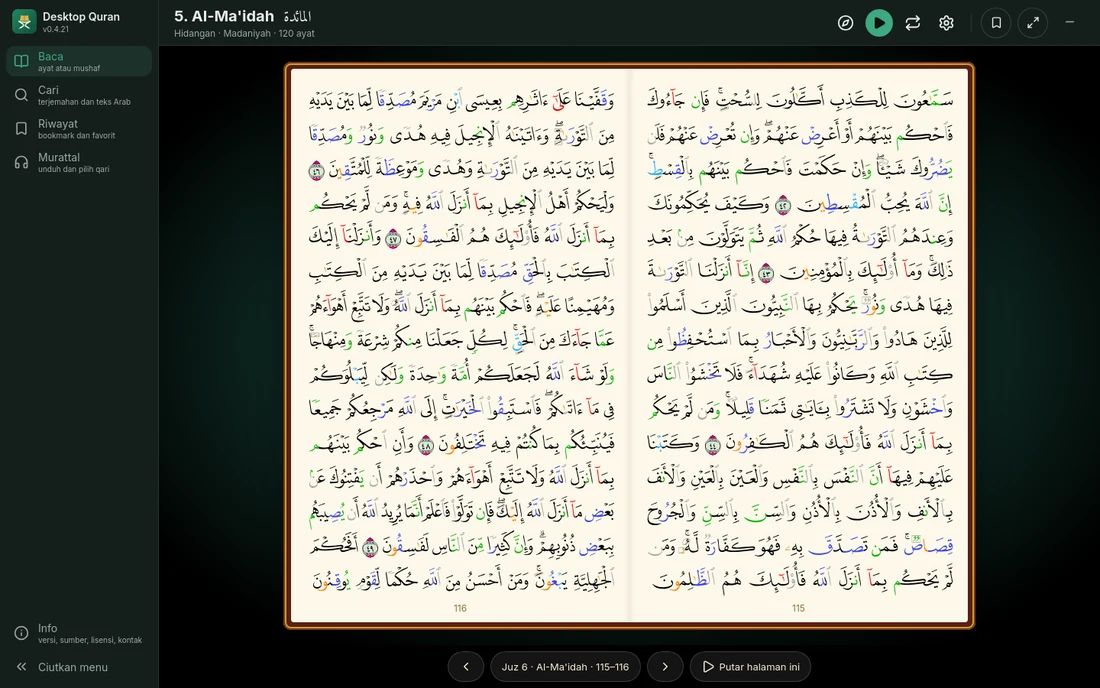Screen dimensions: 1100x688
Task: Click the version label v0.4.21
Action: click(55, 29)
